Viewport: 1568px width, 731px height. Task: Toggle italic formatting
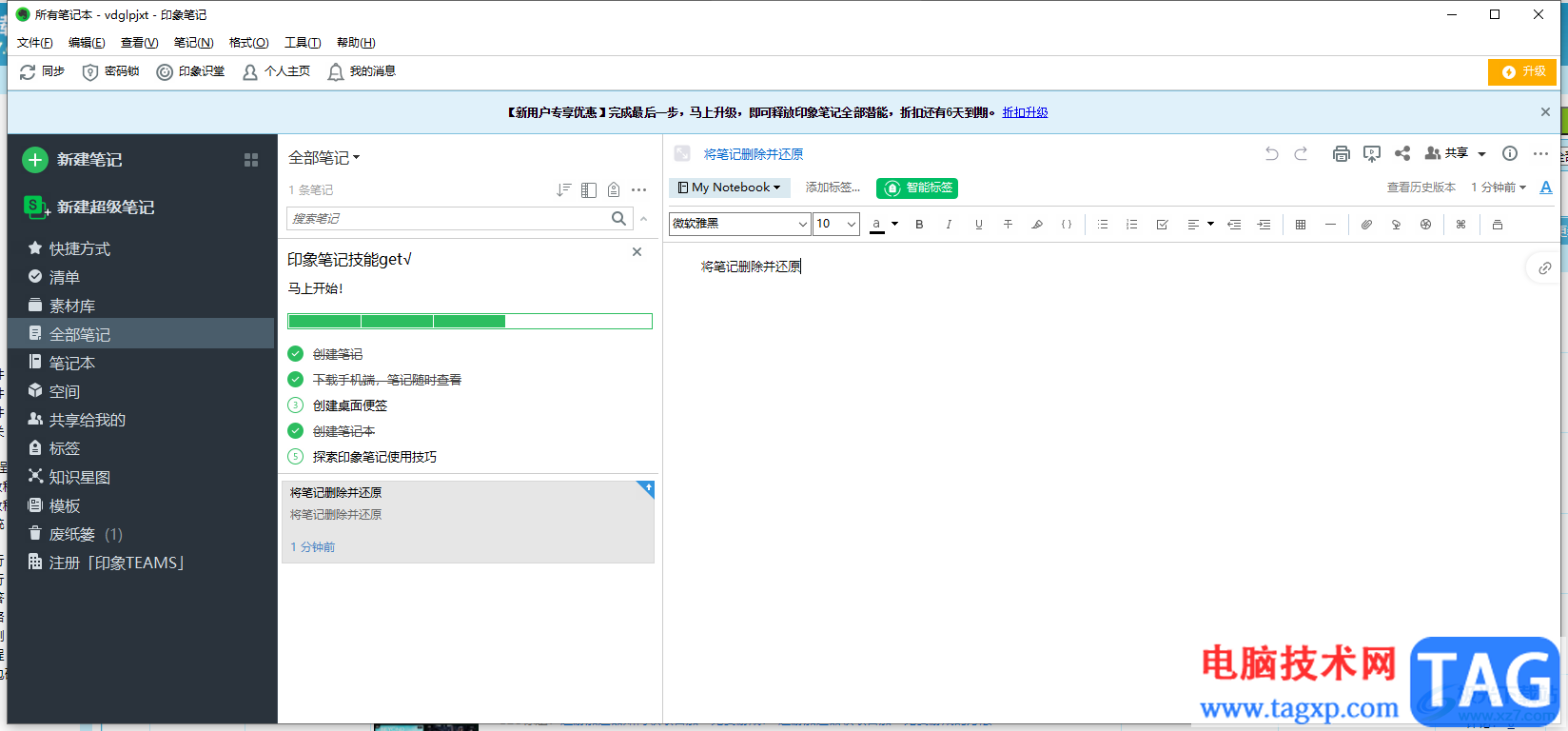tap(949, 225)
